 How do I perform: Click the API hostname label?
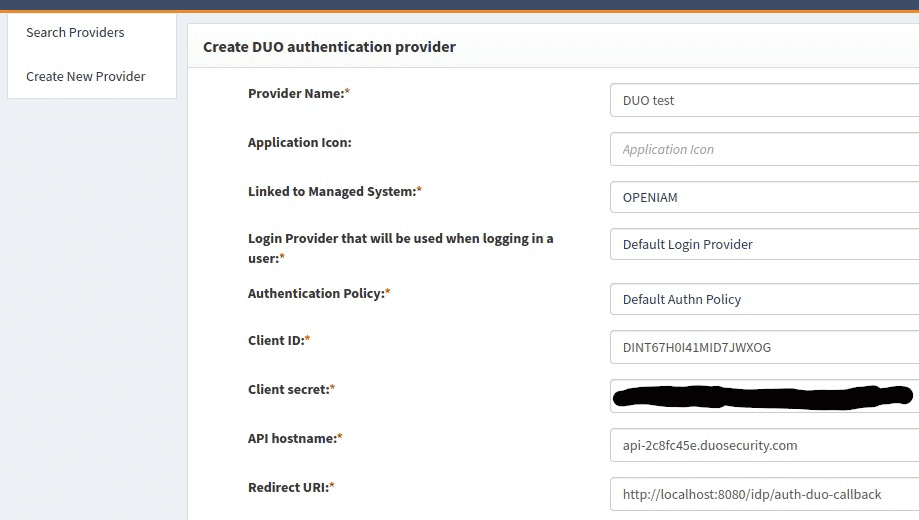[294, 438]
